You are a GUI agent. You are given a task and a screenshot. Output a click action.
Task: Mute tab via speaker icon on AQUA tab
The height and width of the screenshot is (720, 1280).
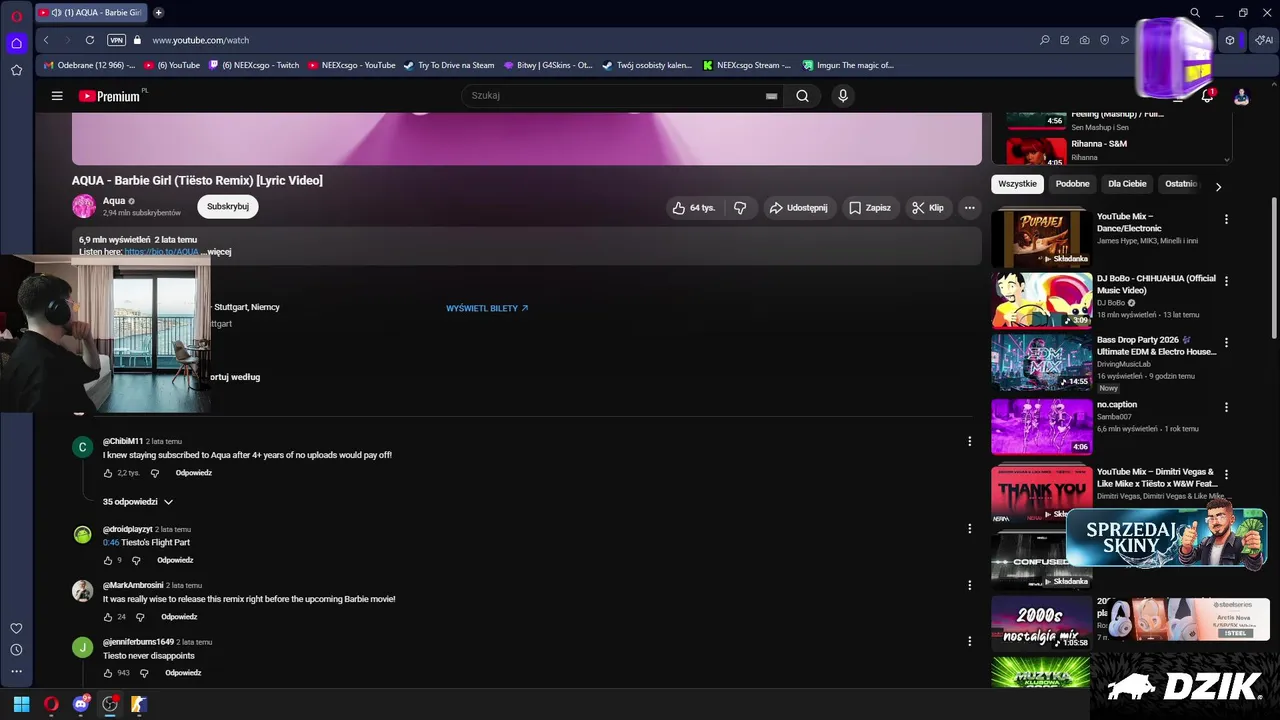coord(56,13)
